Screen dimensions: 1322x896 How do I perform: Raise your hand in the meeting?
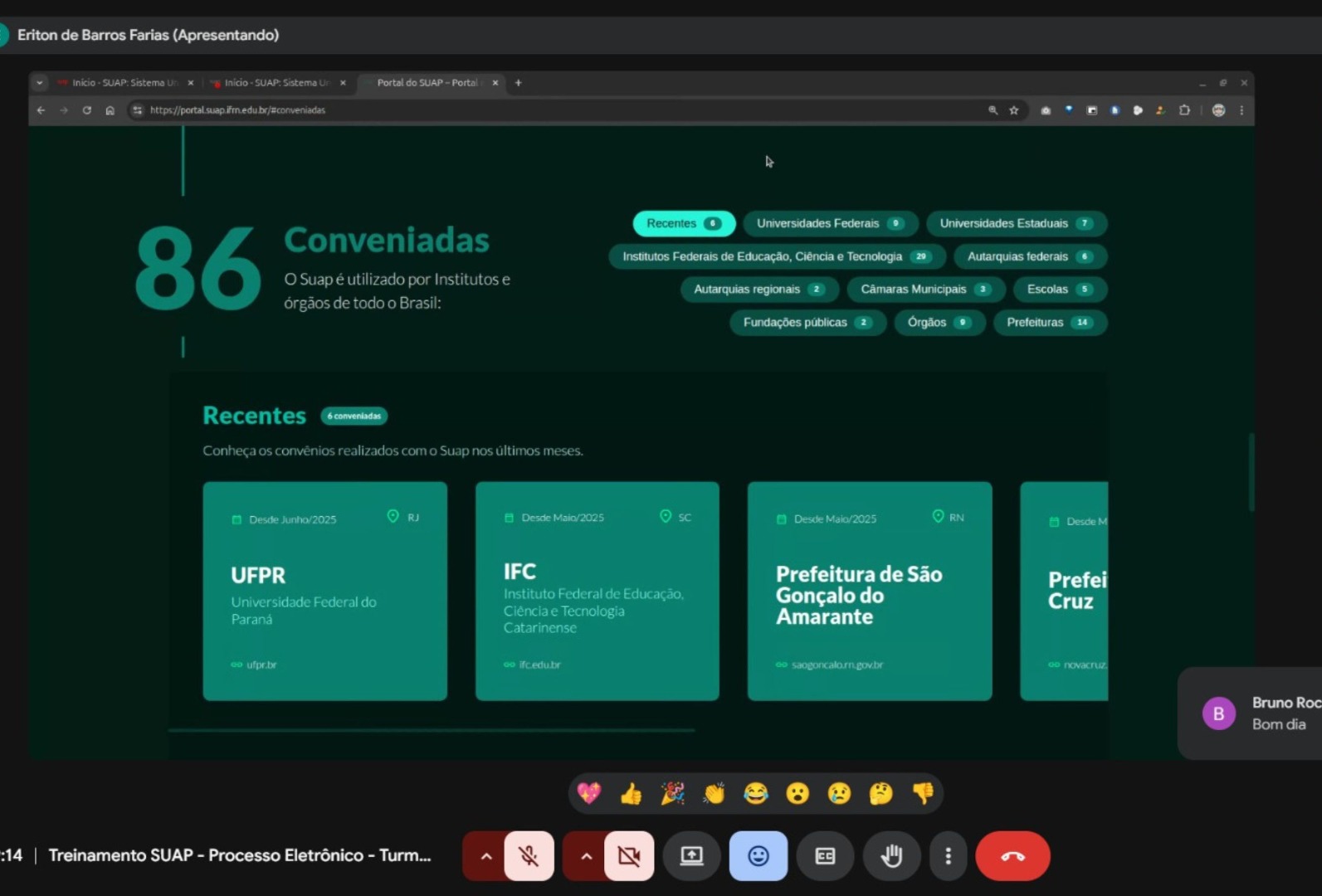(x=891, y=855)
